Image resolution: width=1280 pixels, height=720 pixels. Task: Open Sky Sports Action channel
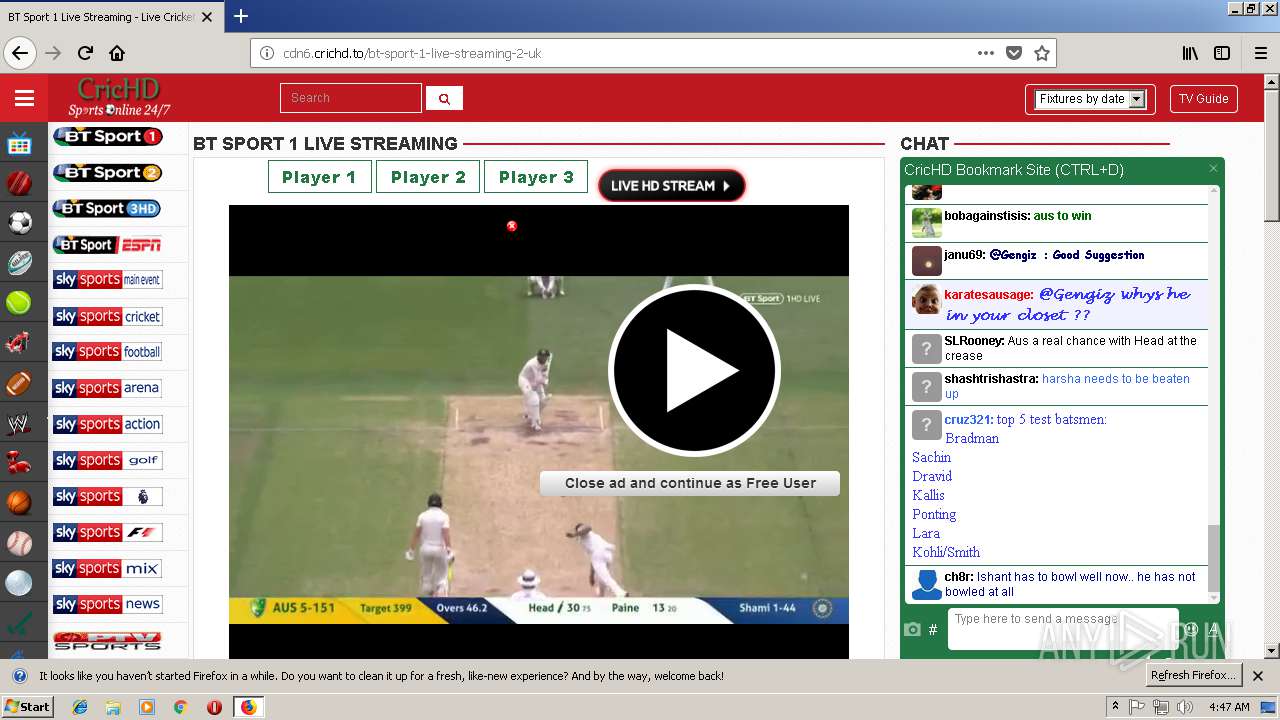point(107,424)
